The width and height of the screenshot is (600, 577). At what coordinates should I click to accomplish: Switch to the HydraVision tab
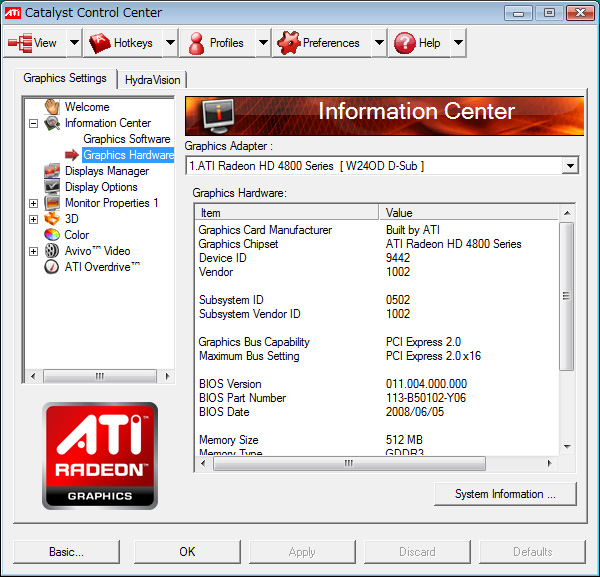click(152, 80)
